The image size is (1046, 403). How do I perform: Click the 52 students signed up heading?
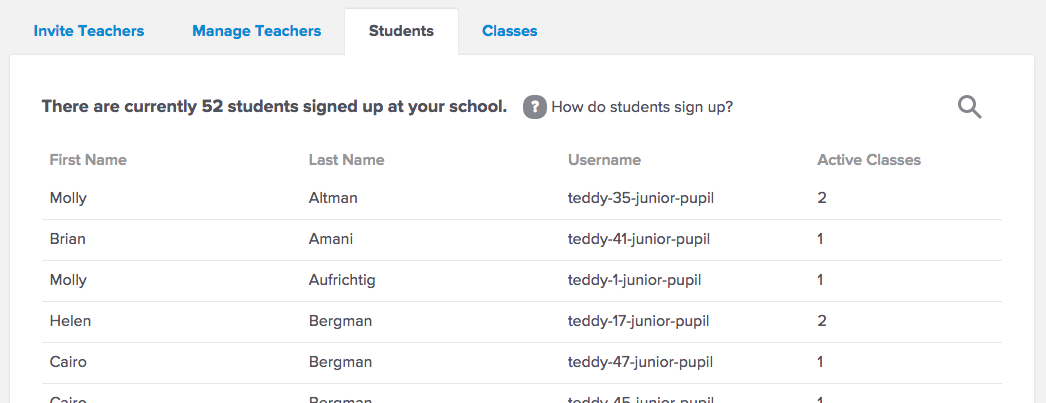[274, 106]
